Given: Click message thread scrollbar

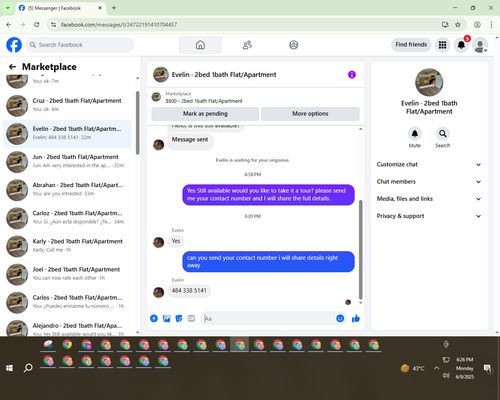Looking at the screenshot, I should (360, 250).
